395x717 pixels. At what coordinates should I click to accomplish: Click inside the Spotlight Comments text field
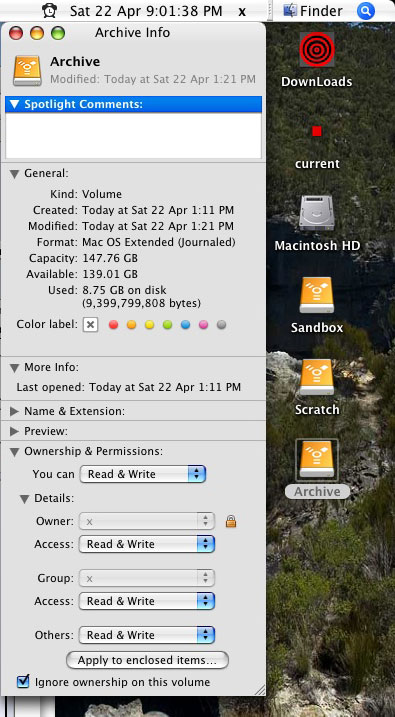tap(133, 135)
